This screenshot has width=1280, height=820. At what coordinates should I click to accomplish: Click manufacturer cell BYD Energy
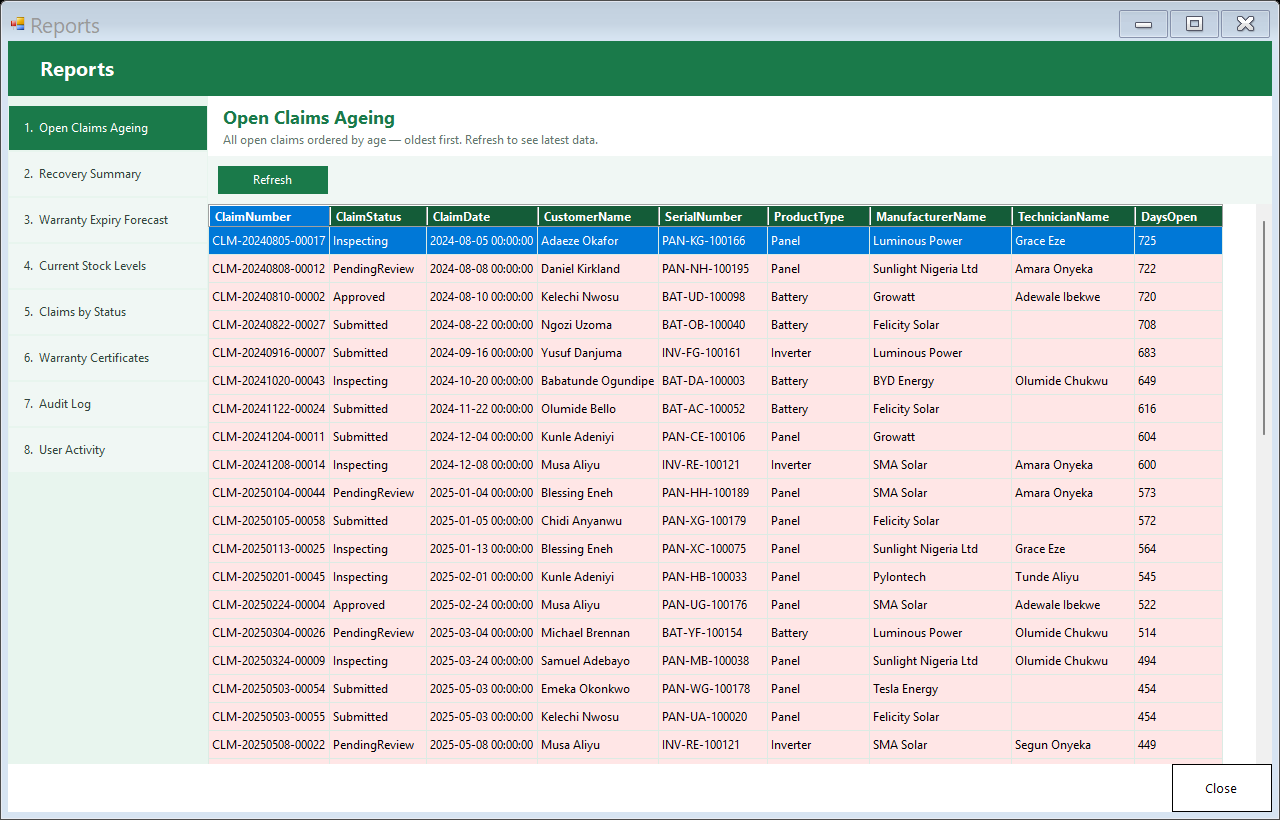coord(940,381)
